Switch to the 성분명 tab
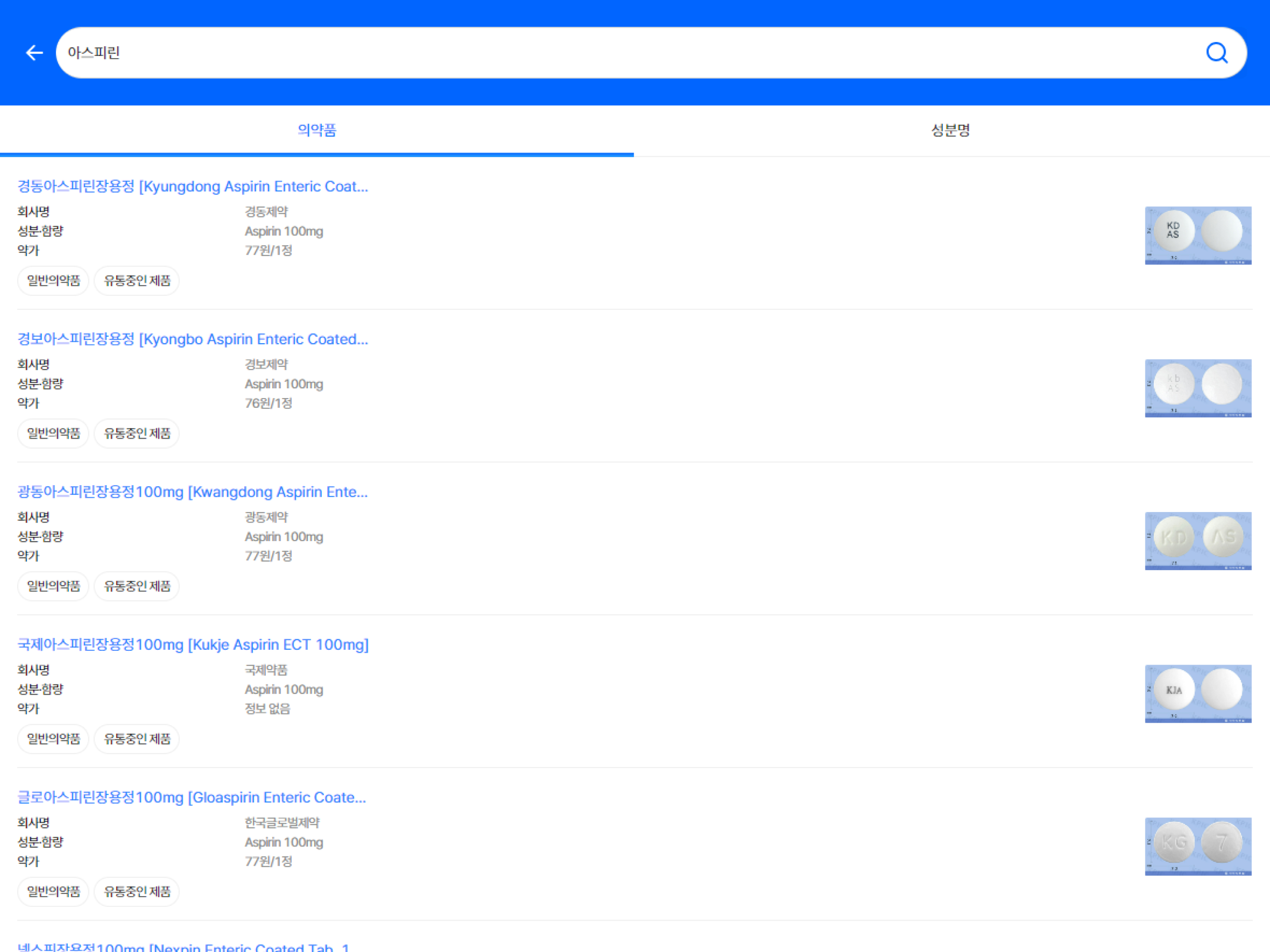1270x952 pixels. [951, 130]
